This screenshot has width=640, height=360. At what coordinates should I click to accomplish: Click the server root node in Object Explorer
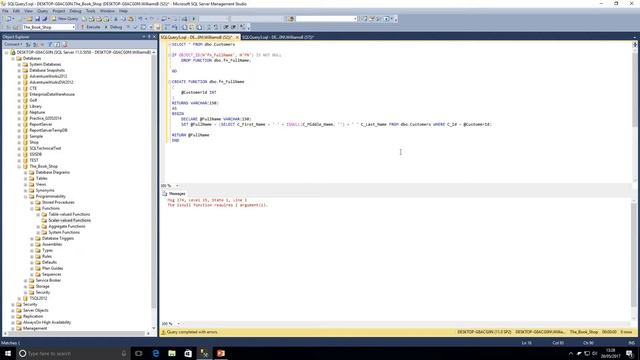coord(83,52)
